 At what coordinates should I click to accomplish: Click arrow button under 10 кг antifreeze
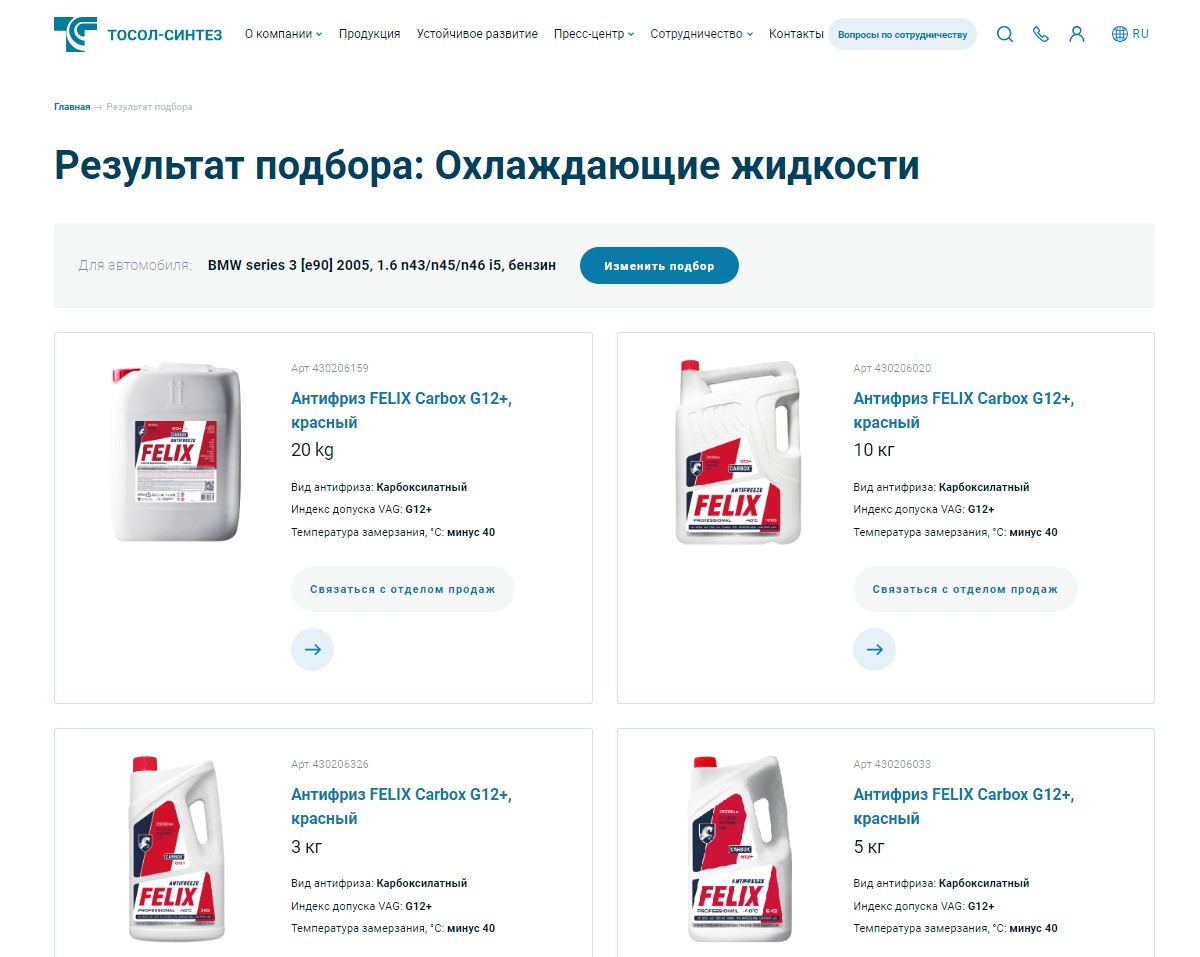coord(874,649)
